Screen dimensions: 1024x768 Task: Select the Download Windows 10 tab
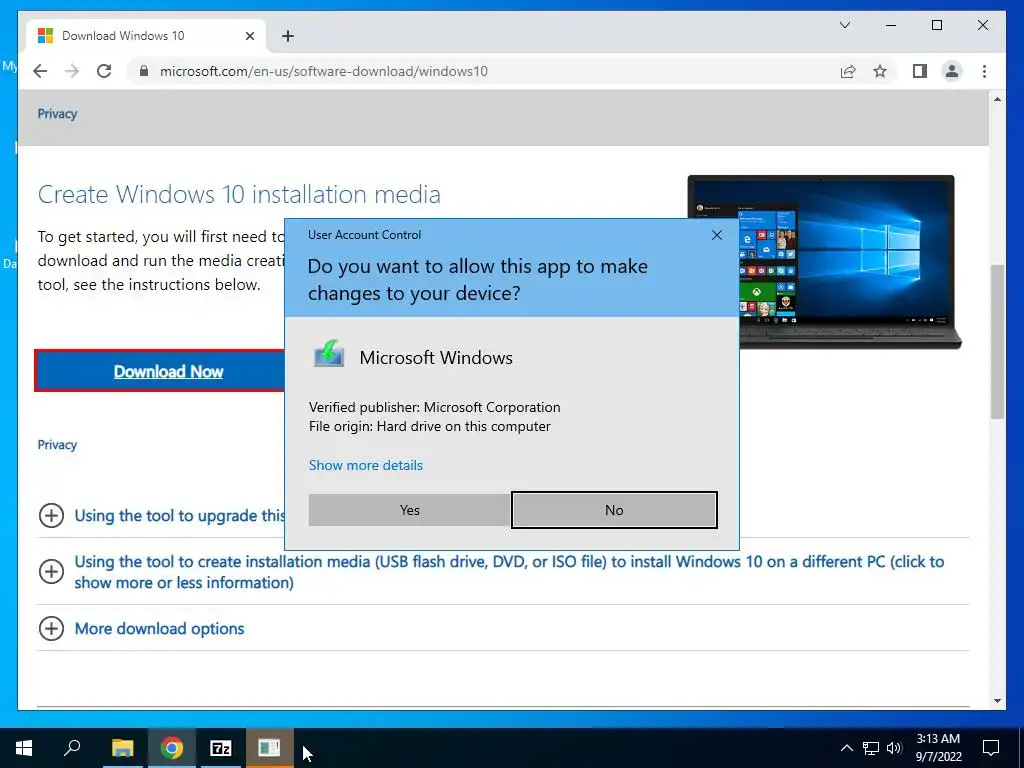point(145,36)
